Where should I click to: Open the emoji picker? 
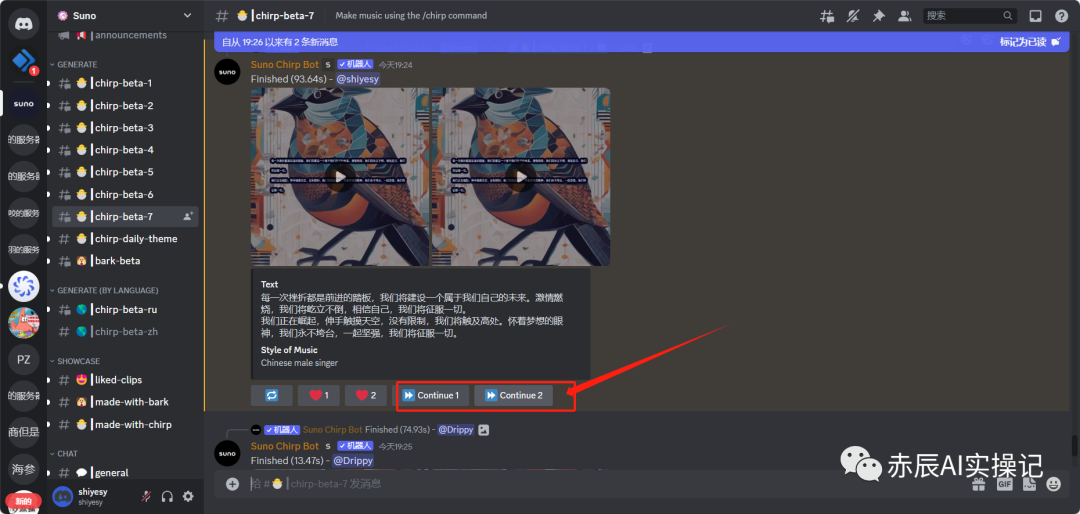click(1053, 484)
